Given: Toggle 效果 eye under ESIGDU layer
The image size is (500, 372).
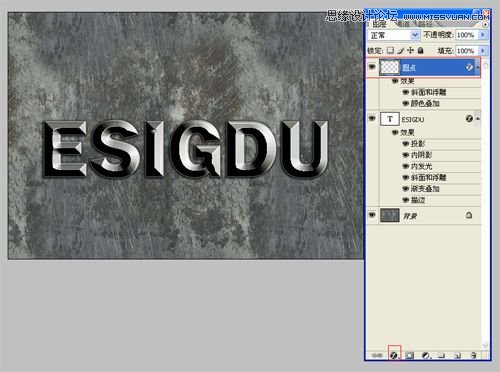Looking at the screenshot, I should [x=395, y=133].
